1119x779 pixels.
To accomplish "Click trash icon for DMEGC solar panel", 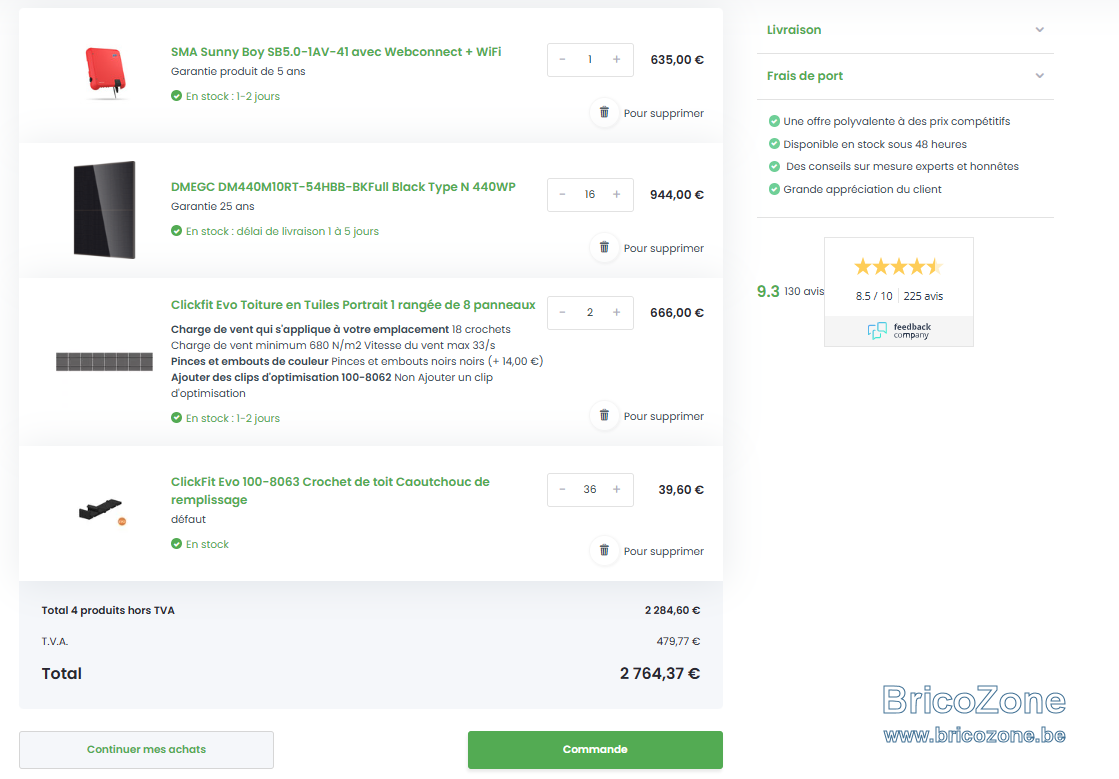I will (x=604, y=248).
